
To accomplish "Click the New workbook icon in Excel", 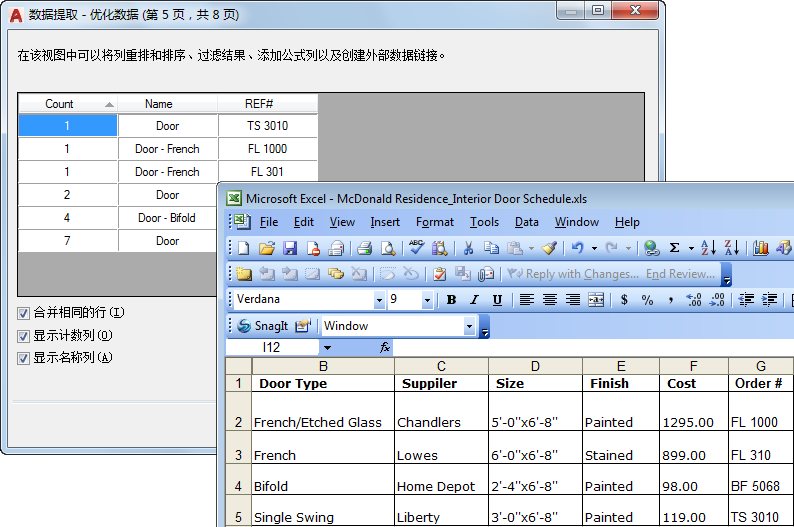I will 244,248.
